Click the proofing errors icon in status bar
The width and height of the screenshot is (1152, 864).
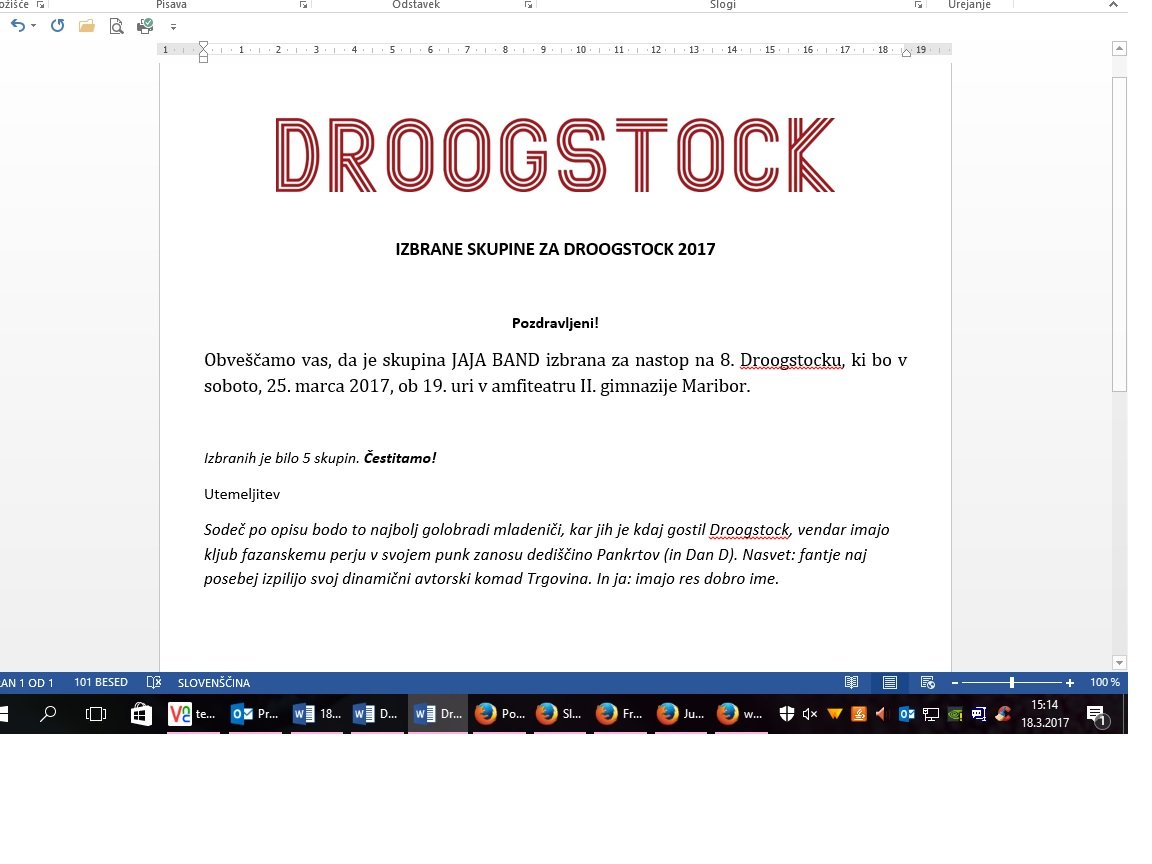click(154, 683)
